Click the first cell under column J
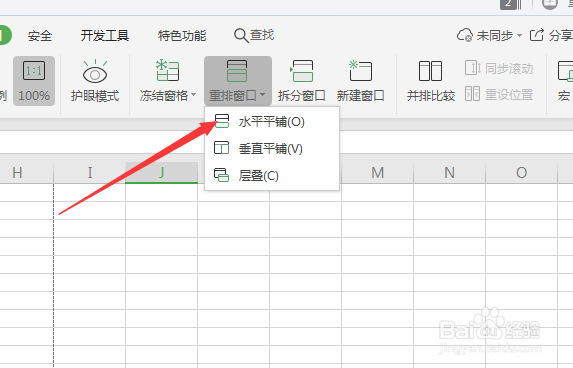 coord(162,193)
